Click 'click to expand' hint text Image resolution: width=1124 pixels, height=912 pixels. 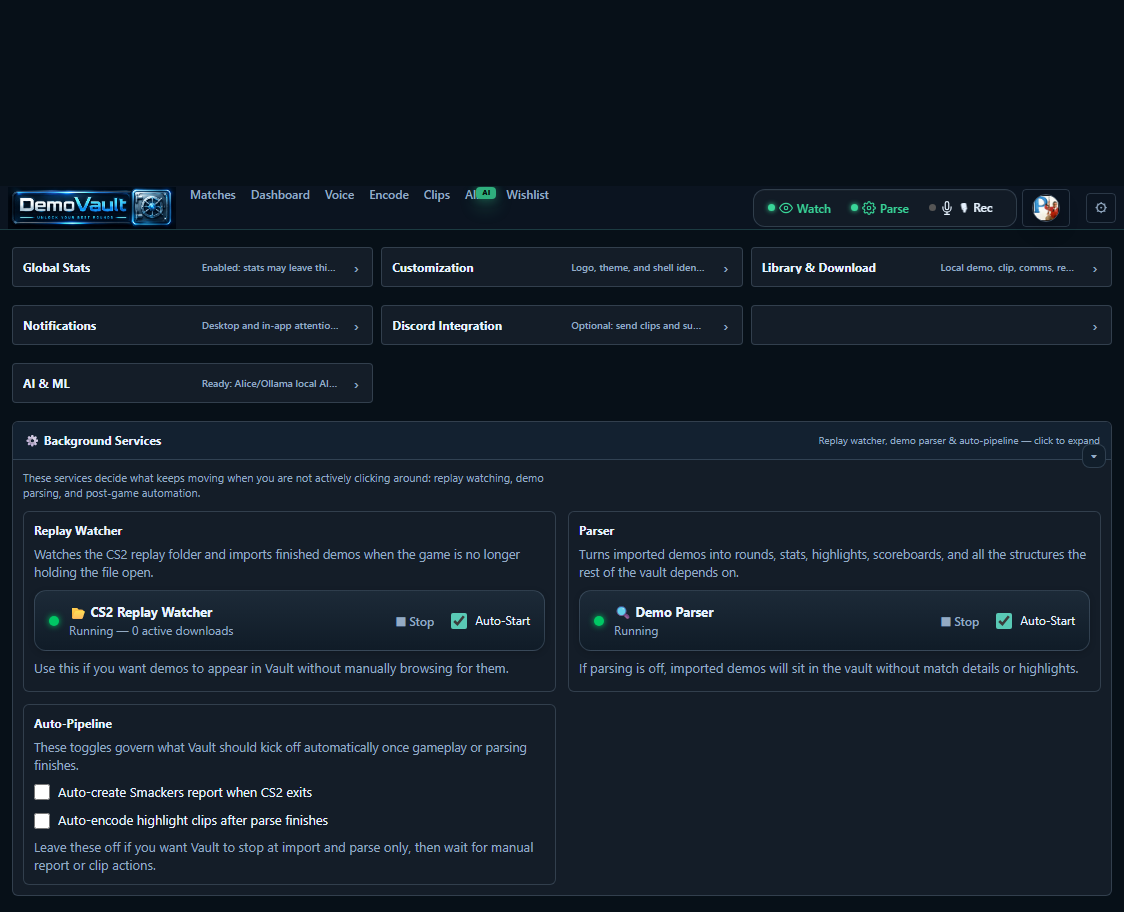1067,441
